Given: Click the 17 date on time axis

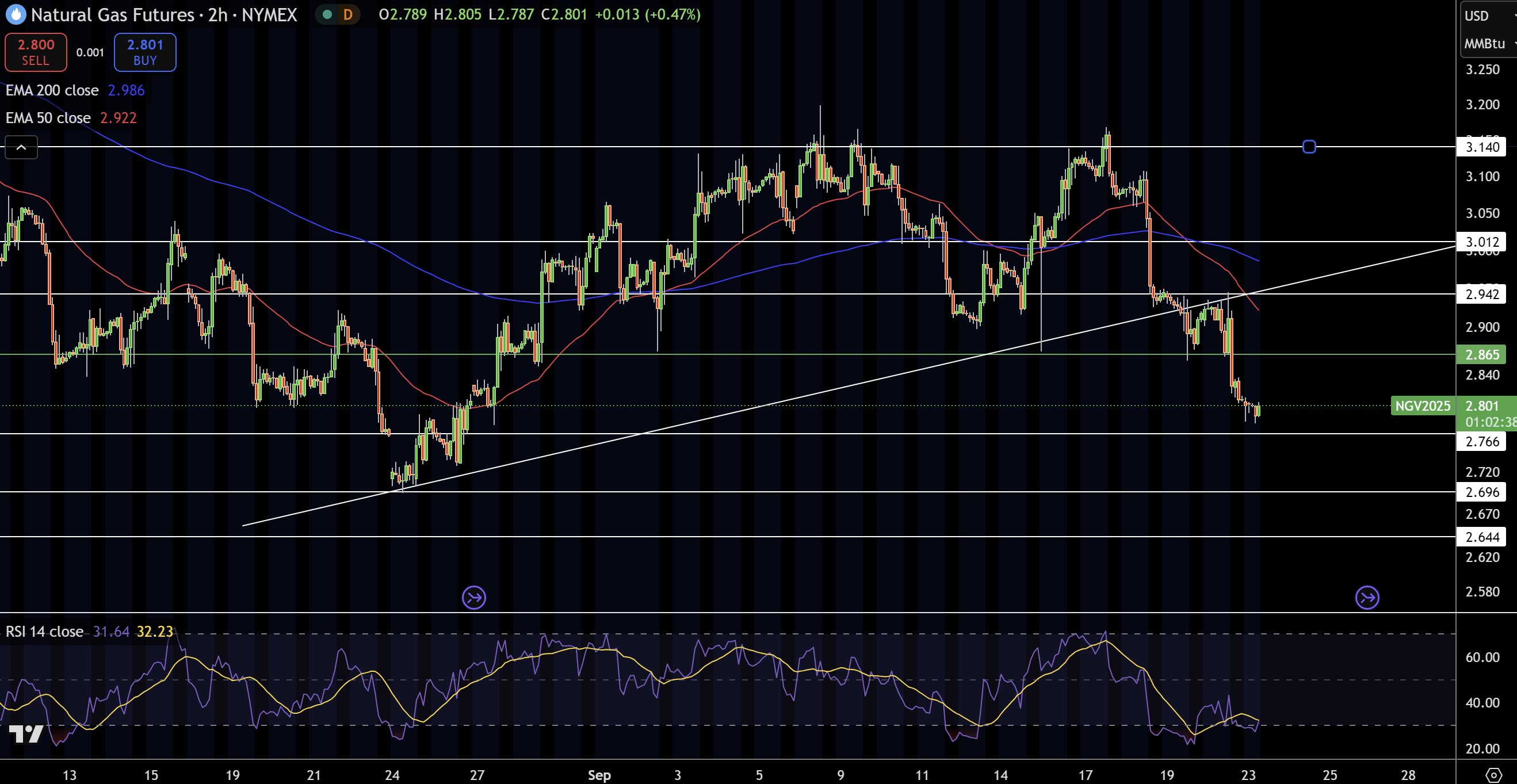Looking at the screenshot, I should coord(1086,775).
